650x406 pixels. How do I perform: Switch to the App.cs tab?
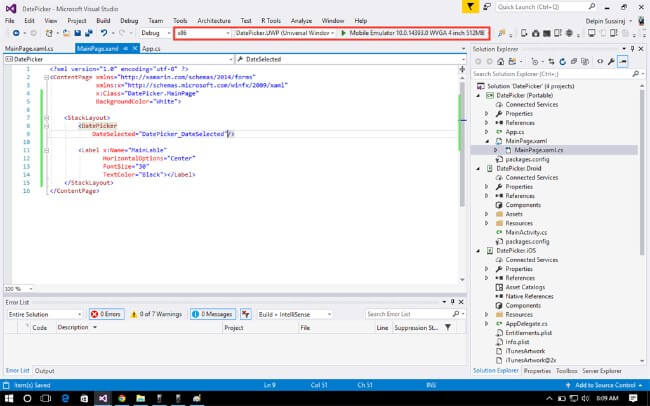pyautogui.click(x=151, y=47)
